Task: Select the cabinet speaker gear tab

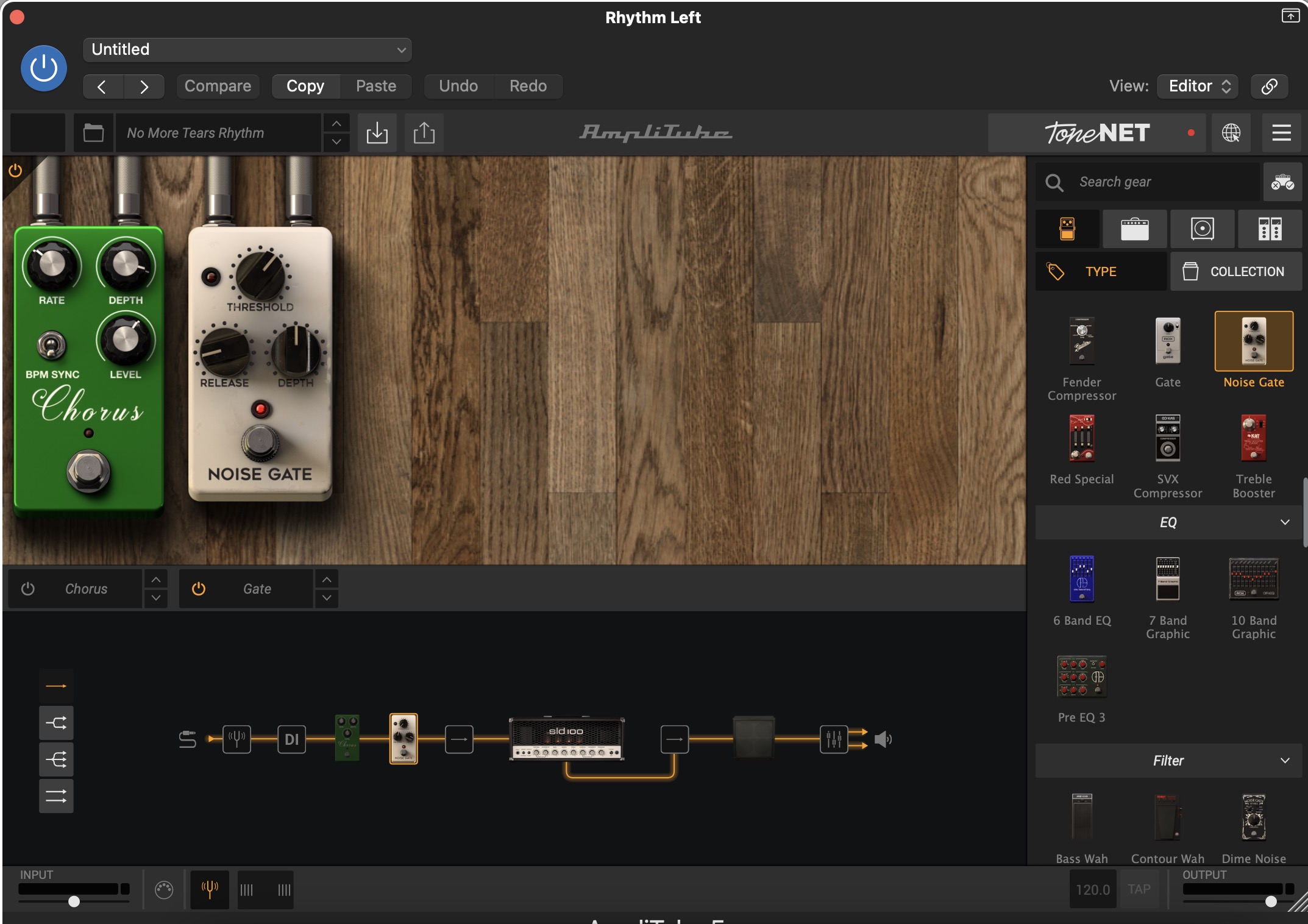Action: 1203,229
